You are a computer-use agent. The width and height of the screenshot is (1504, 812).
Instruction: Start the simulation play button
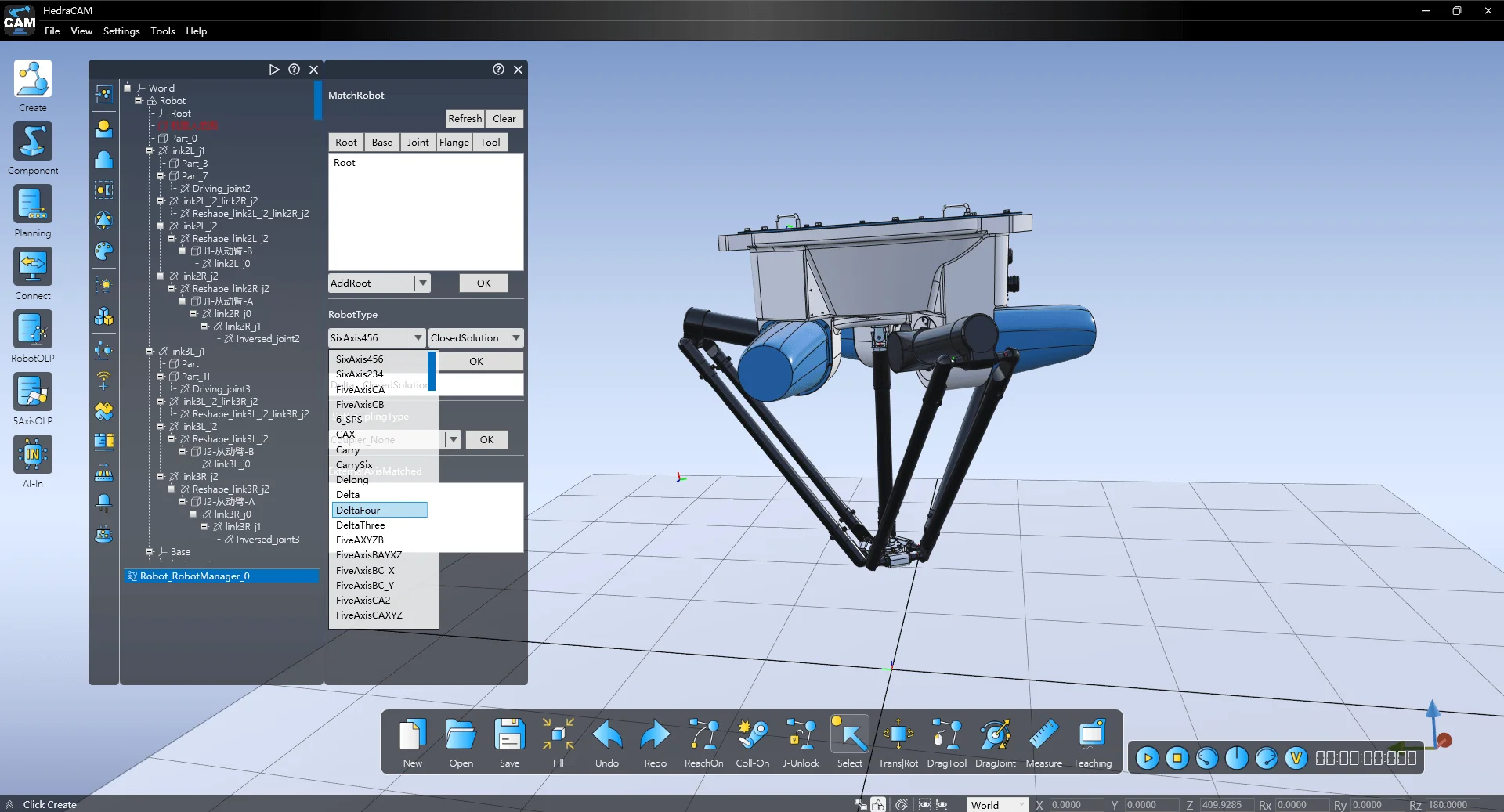pyautogui.click(x=1148, y=758)
